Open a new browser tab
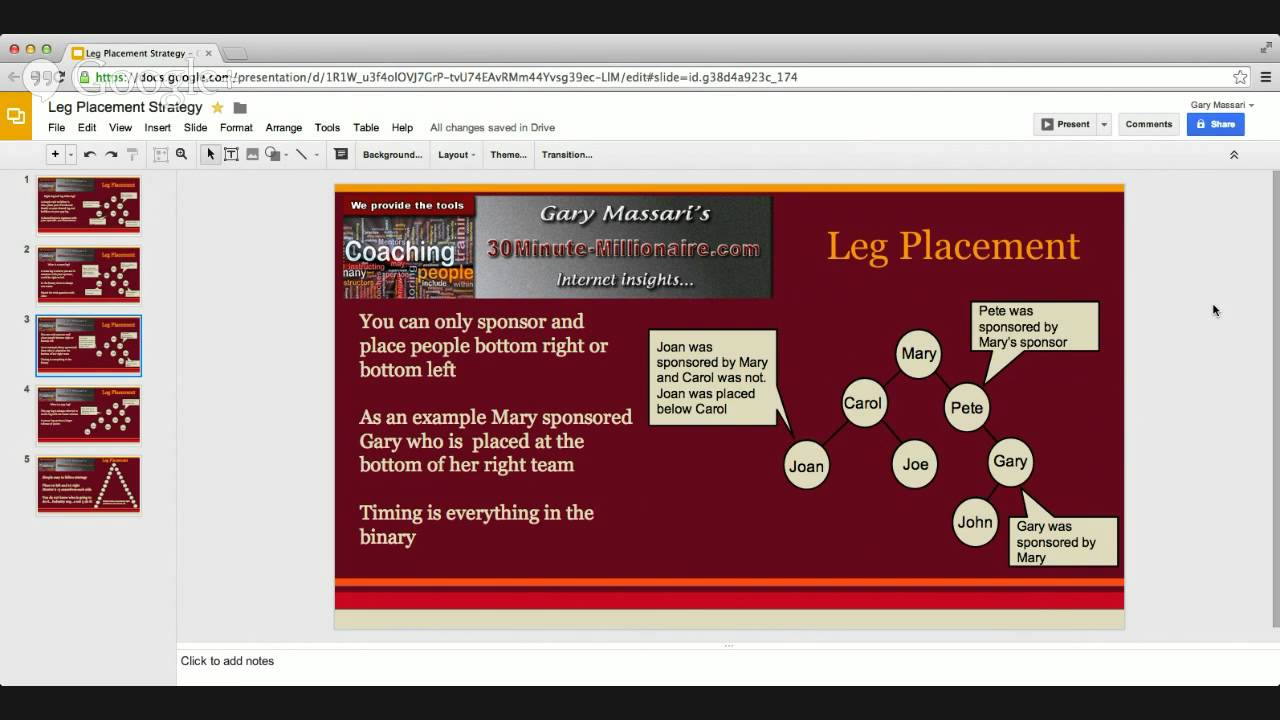 tap(235, 53)
